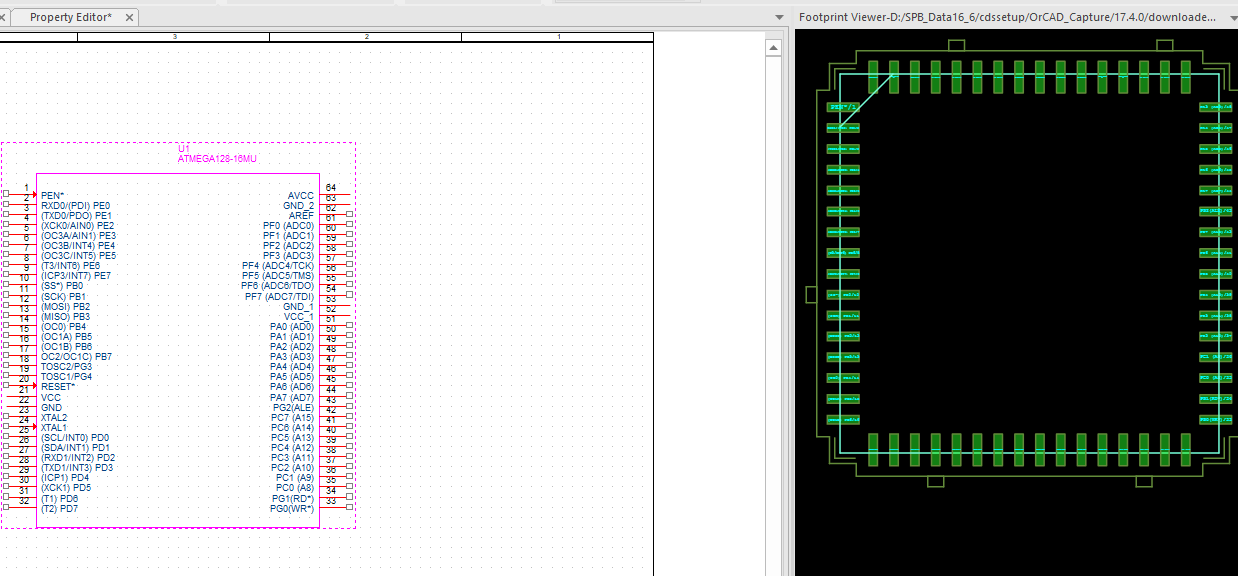This screenshot has height=576, width=1238.
Task: Click the schematic vertical scrollbar up arrow
Action: (773, 47)
